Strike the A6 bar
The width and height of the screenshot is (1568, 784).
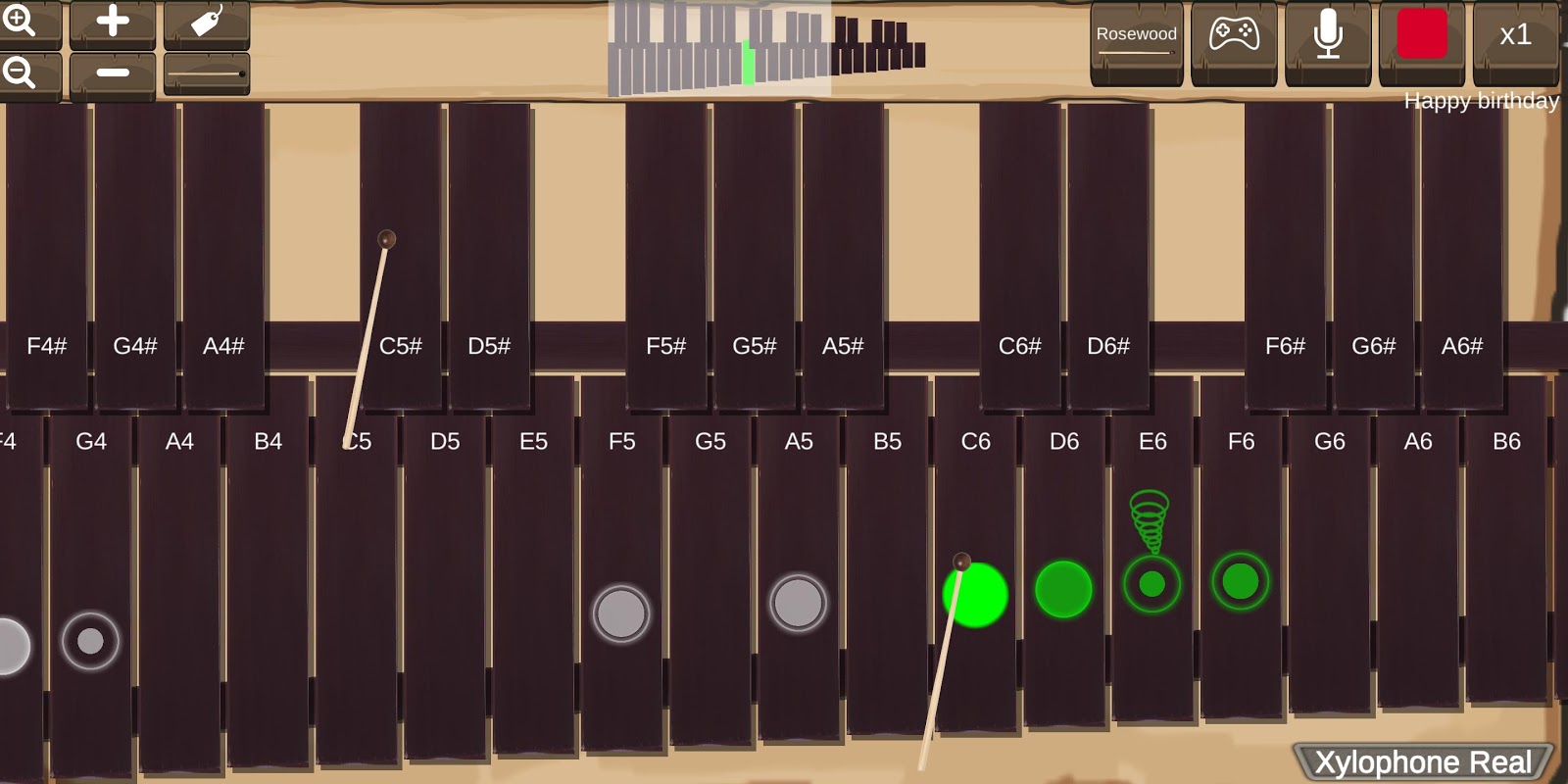(1418, 559)
